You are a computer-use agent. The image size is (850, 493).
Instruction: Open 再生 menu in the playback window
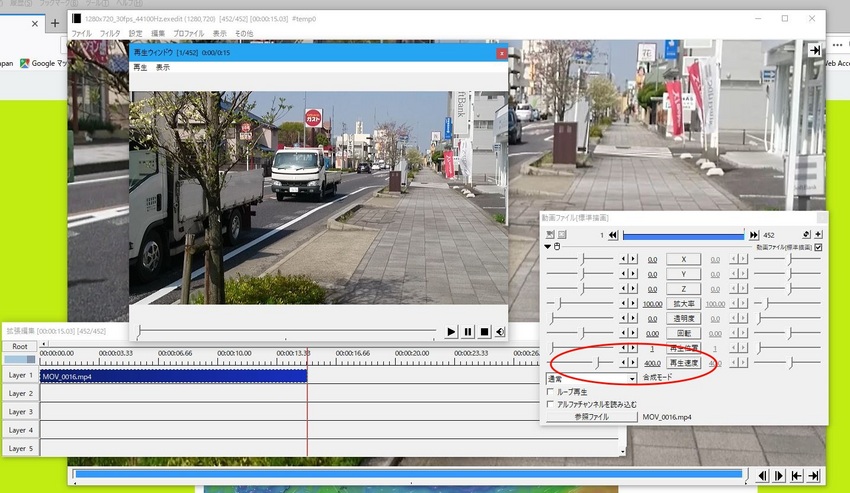tap(140, 67)
